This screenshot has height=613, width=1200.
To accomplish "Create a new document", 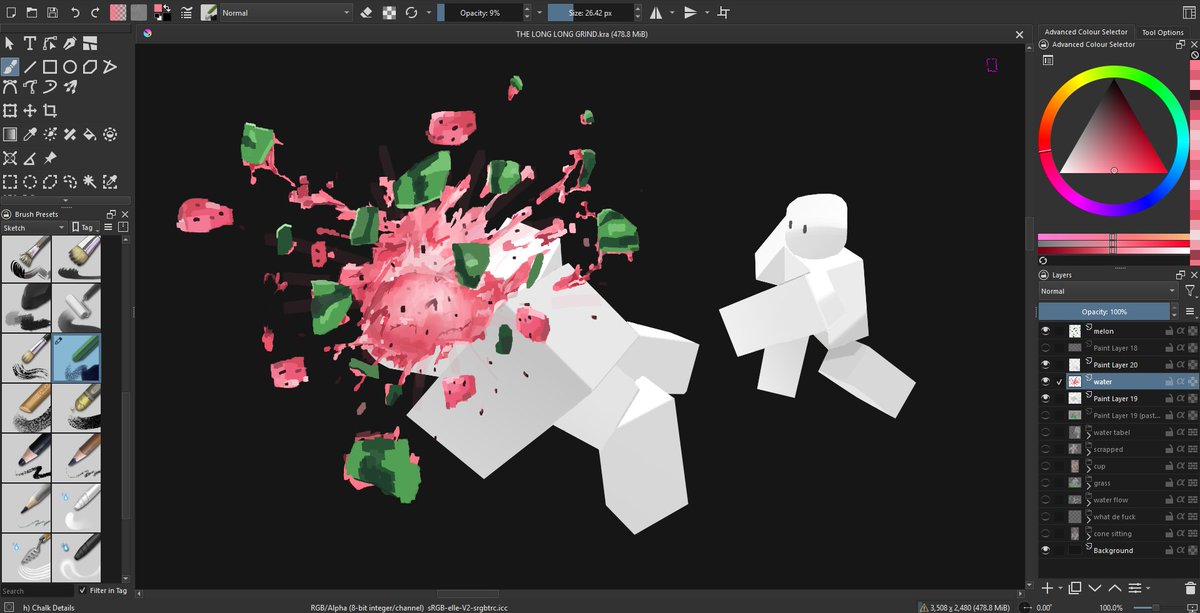I will click(x=10, y=13).
